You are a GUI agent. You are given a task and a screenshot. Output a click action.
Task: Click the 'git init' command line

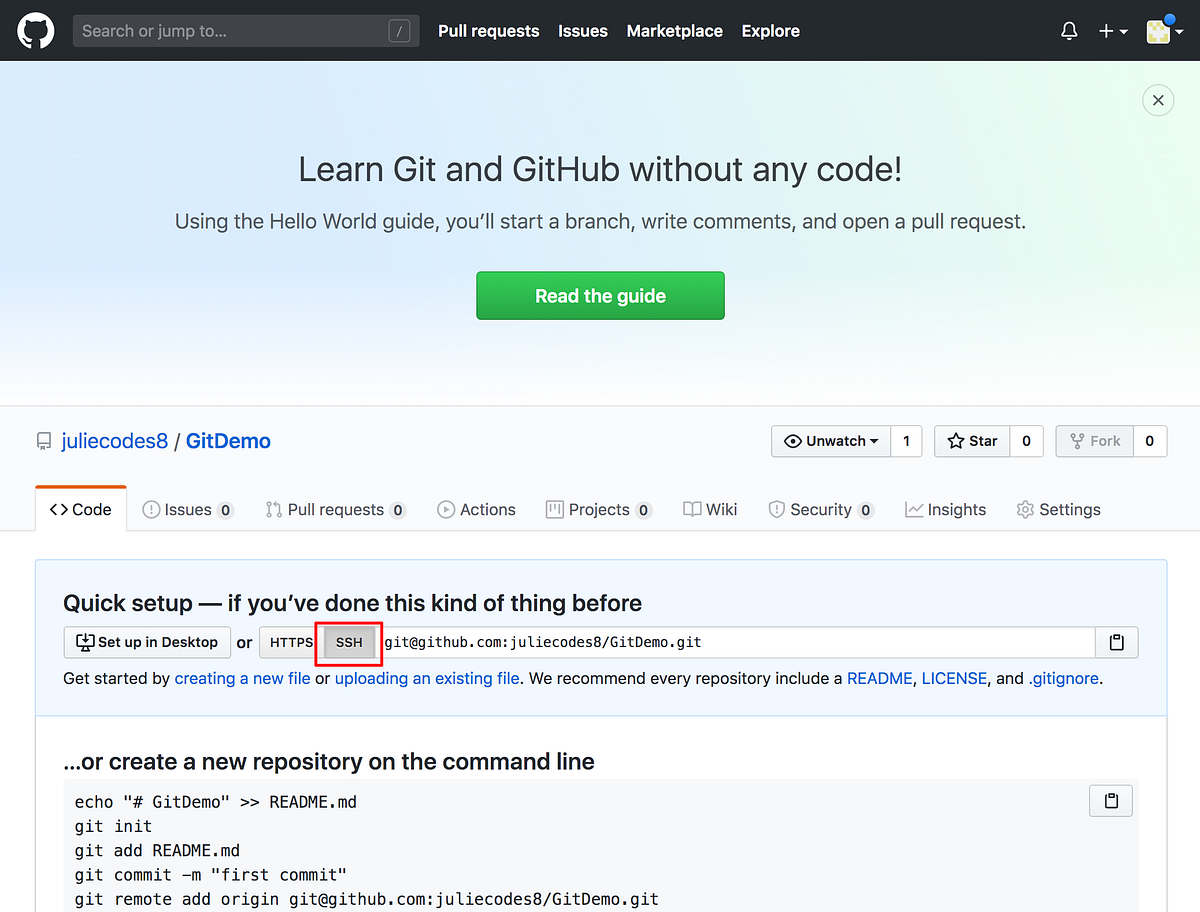[x=114, y=827]
